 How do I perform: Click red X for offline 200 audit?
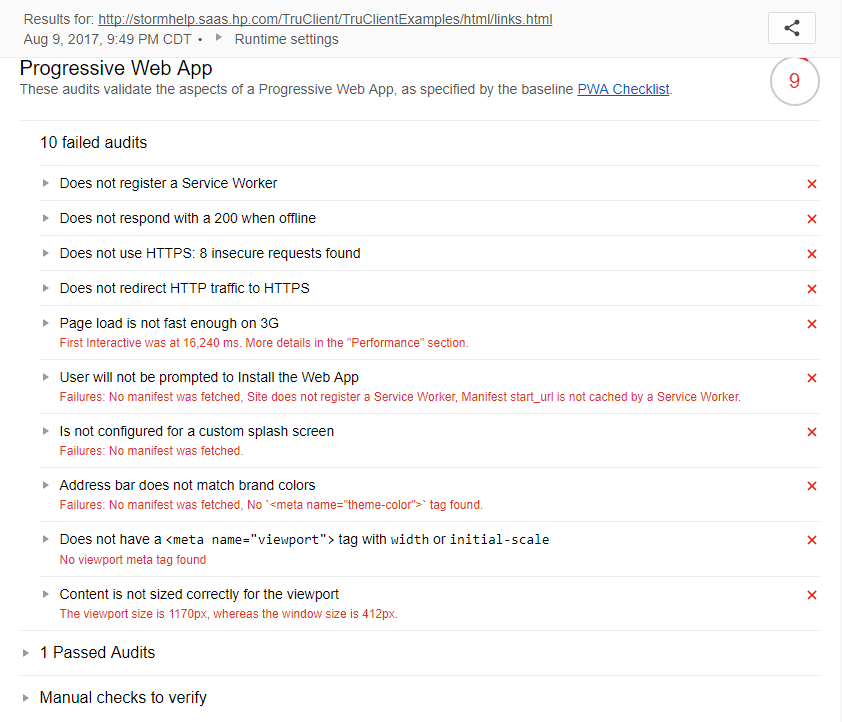click(811, 219)
